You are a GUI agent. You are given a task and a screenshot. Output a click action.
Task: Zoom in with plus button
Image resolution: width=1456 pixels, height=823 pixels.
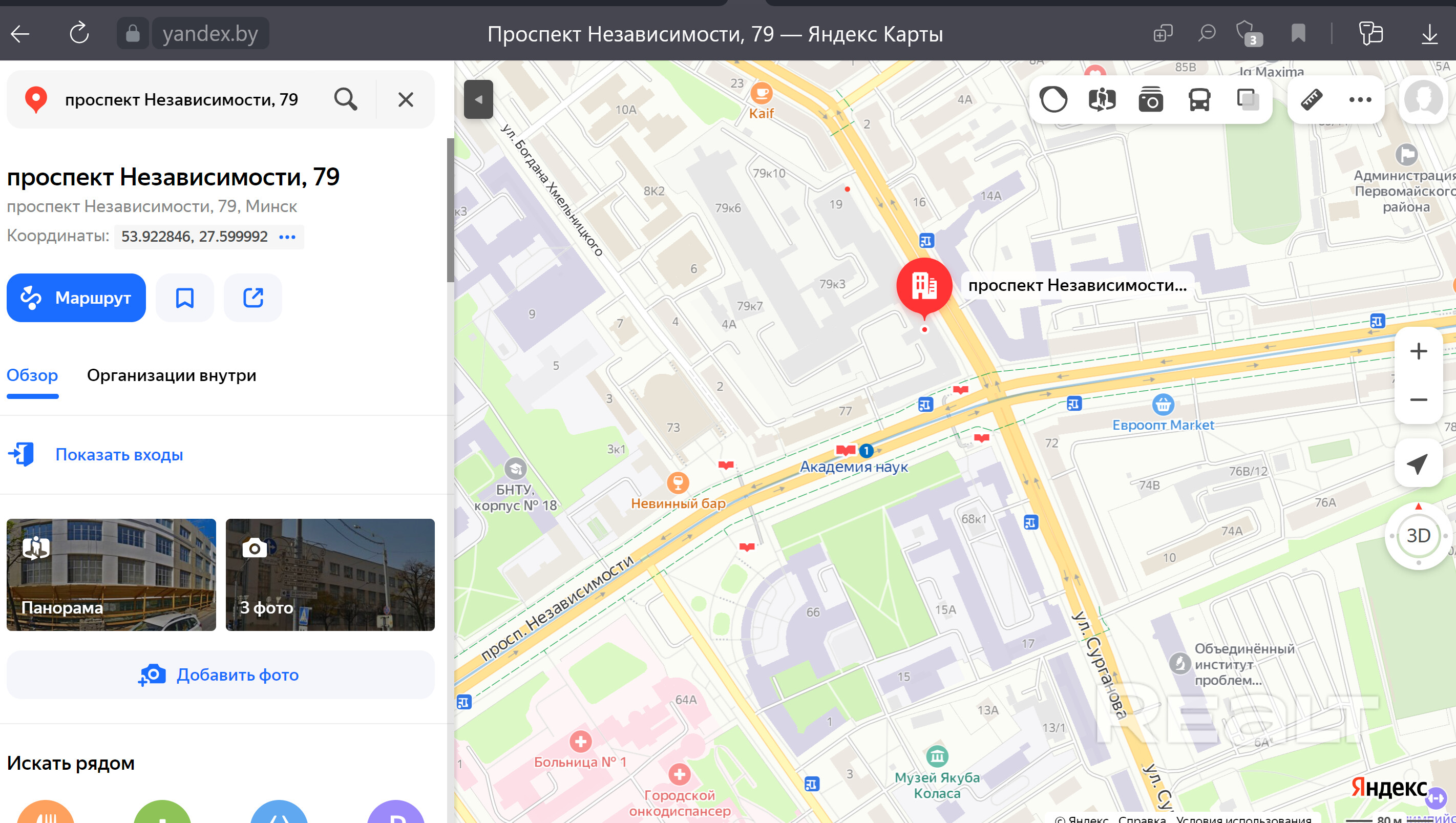[x=1418, y=351]
